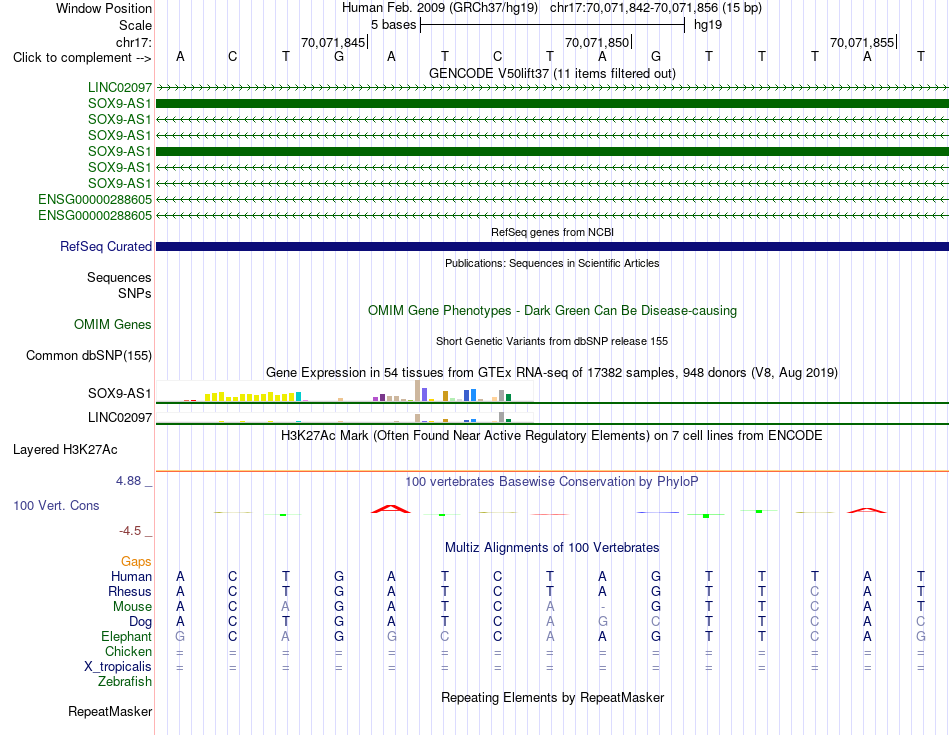Click the 70,071,845 ruler position marker
950x735 pixels.
[x=333, y=42]
